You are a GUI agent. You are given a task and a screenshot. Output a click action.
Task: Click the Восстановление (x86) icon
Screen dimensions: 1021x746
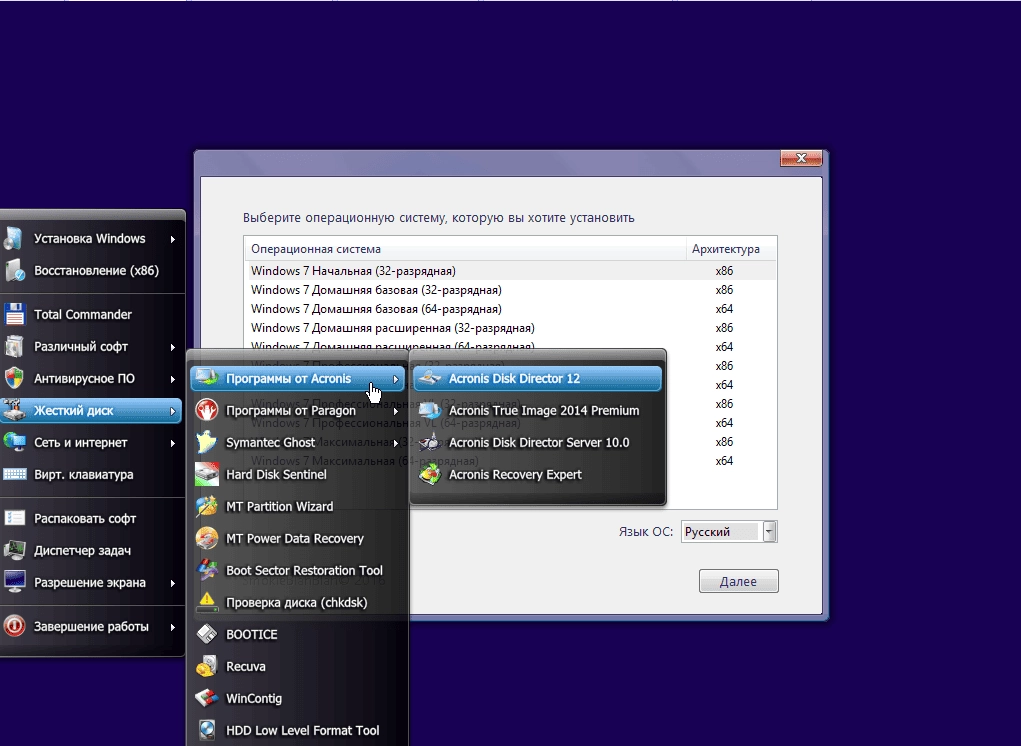(14, 270)
